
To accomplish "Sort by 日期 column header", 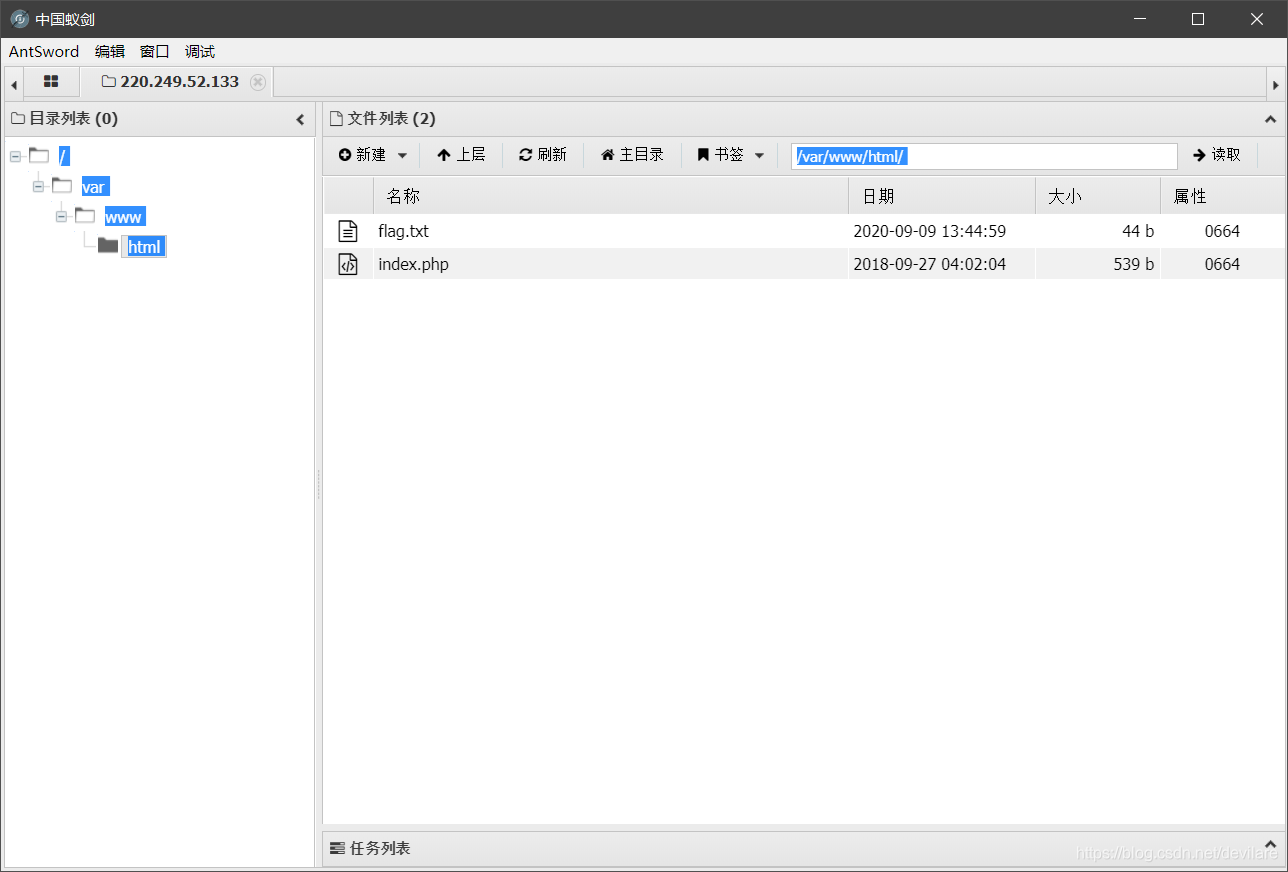I will point(941,196).
